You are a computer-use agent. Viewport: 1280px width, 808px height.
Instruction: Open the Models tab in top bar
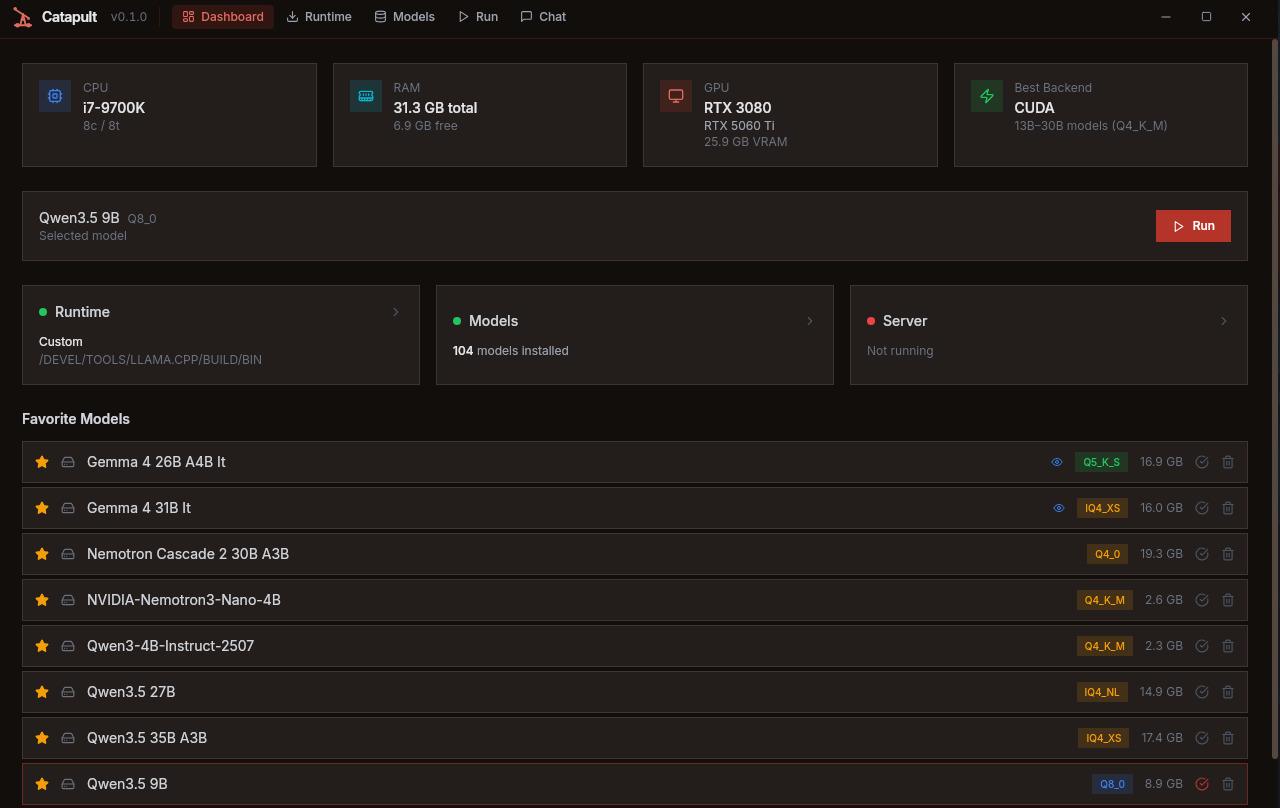[x=404, y=17]
